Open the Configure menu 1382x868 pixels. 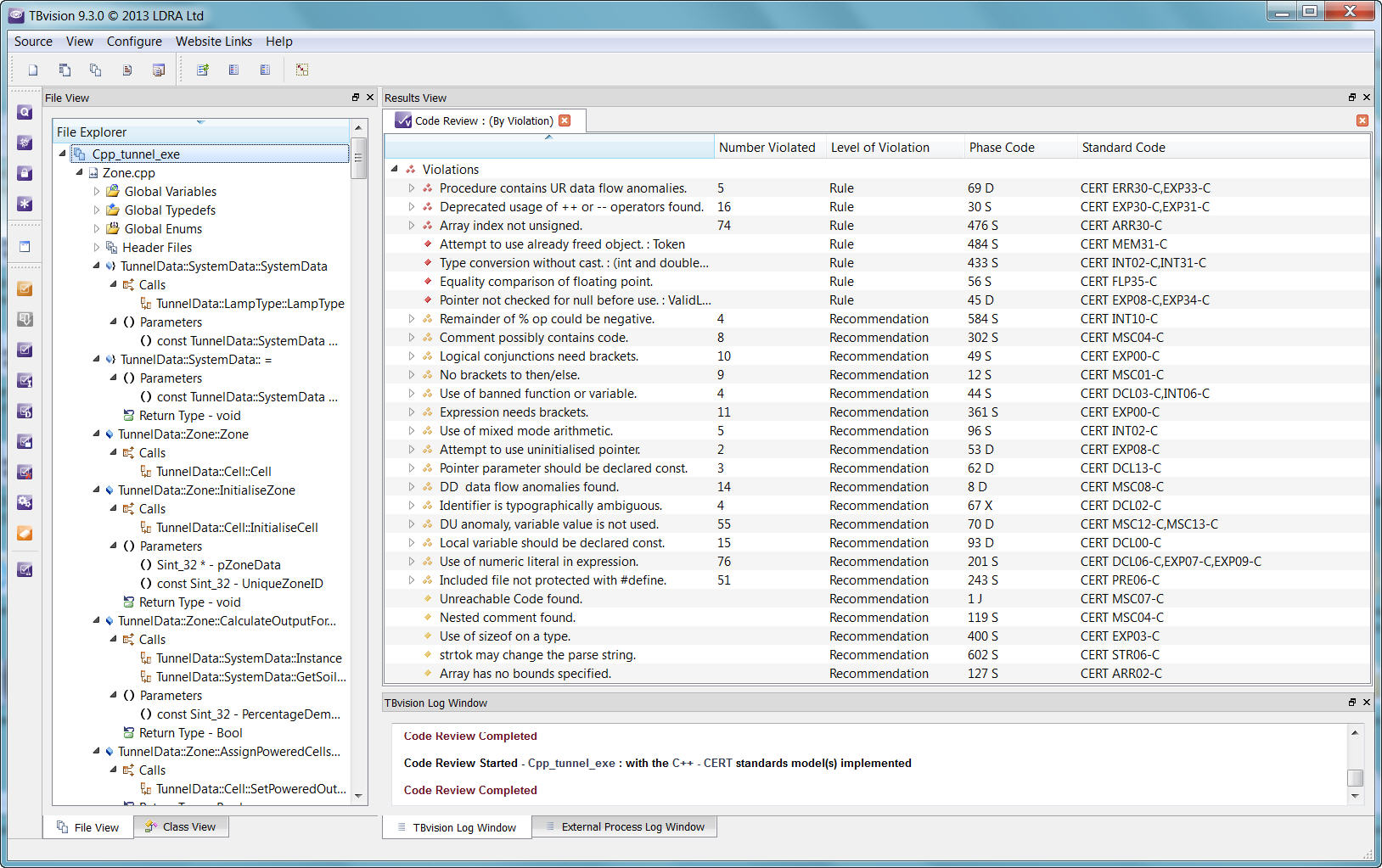pyautogui.click(x=134, y=42)
